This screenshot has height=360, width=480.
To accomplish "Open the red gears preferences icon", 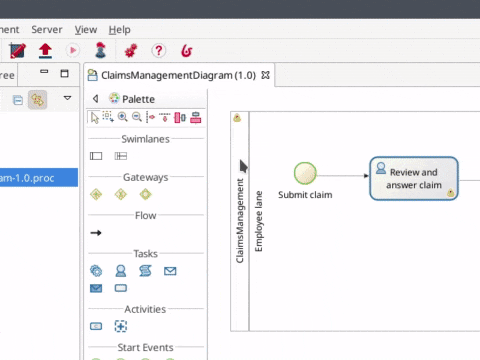I will [x=131, y=51].
